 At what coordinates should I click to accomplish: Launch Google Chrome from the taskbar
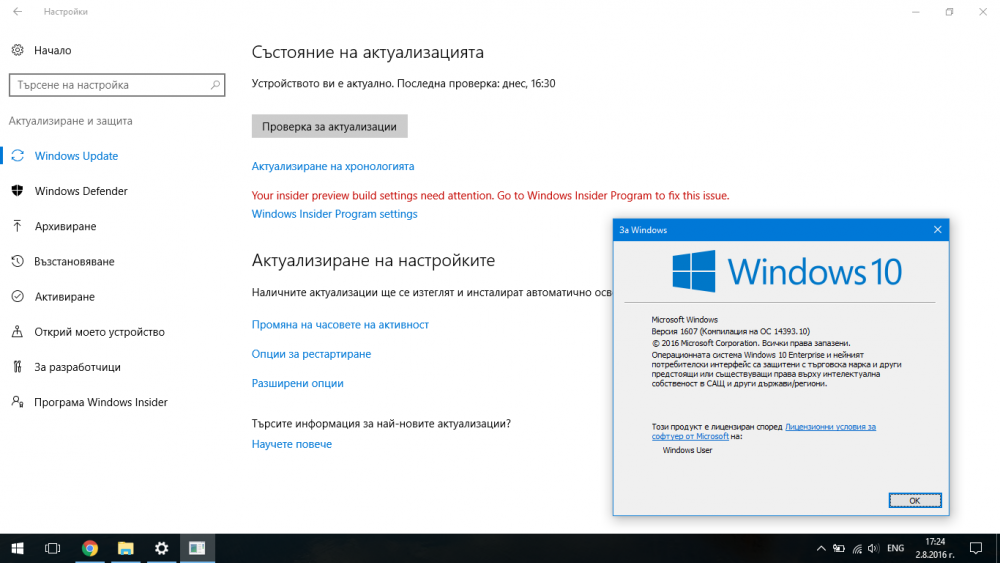90,548
